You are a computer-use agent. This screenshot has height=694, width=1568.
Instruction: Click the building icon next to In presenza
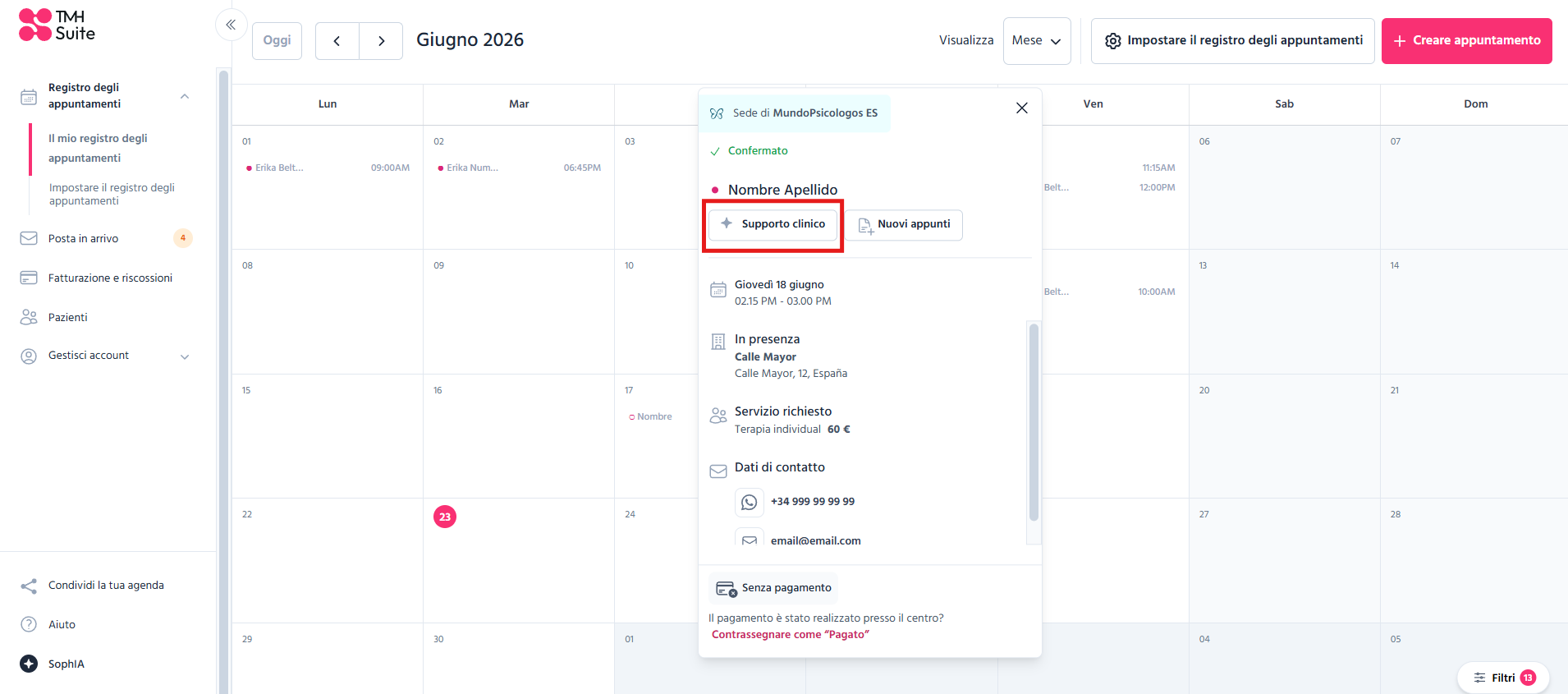coord(718,342)
